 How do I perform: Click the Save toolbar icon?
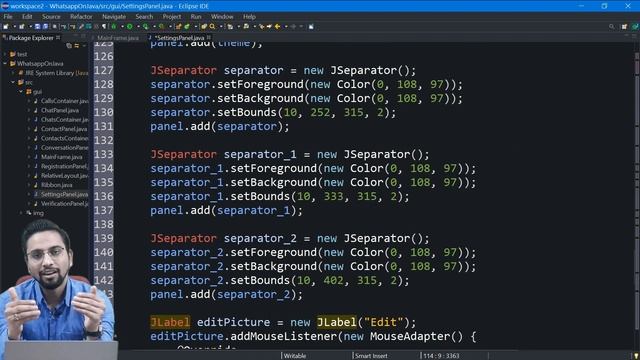coord(37,27)
